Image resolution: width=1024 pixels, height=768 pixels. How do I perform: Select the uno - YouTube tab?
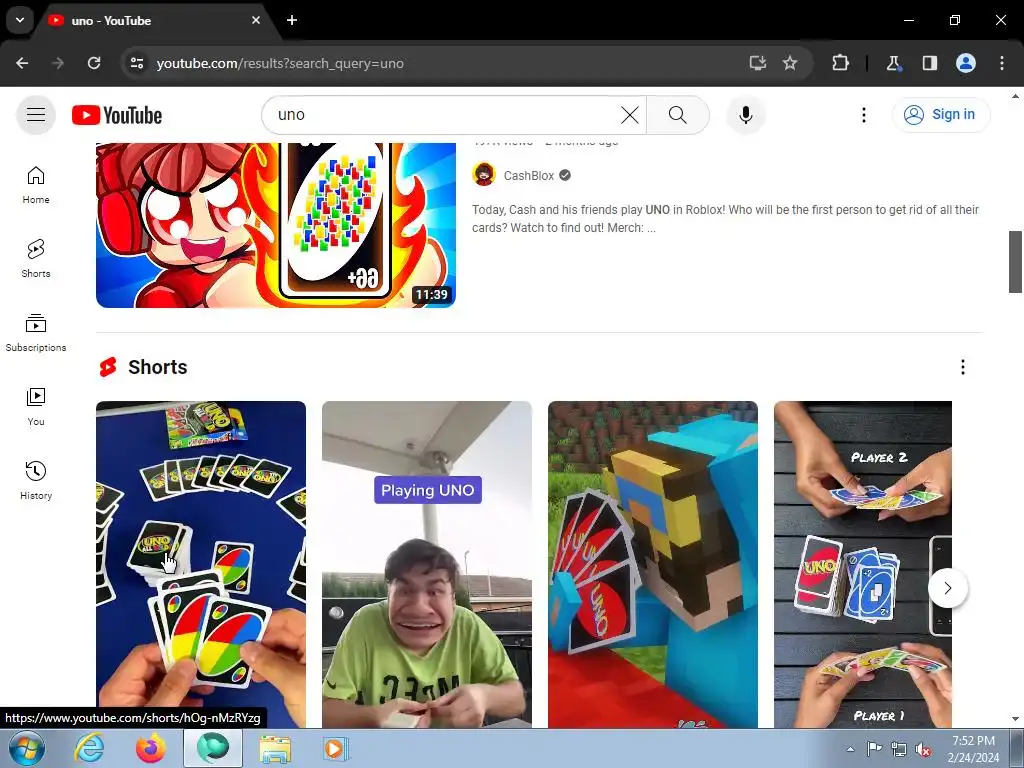coord(153,21)
